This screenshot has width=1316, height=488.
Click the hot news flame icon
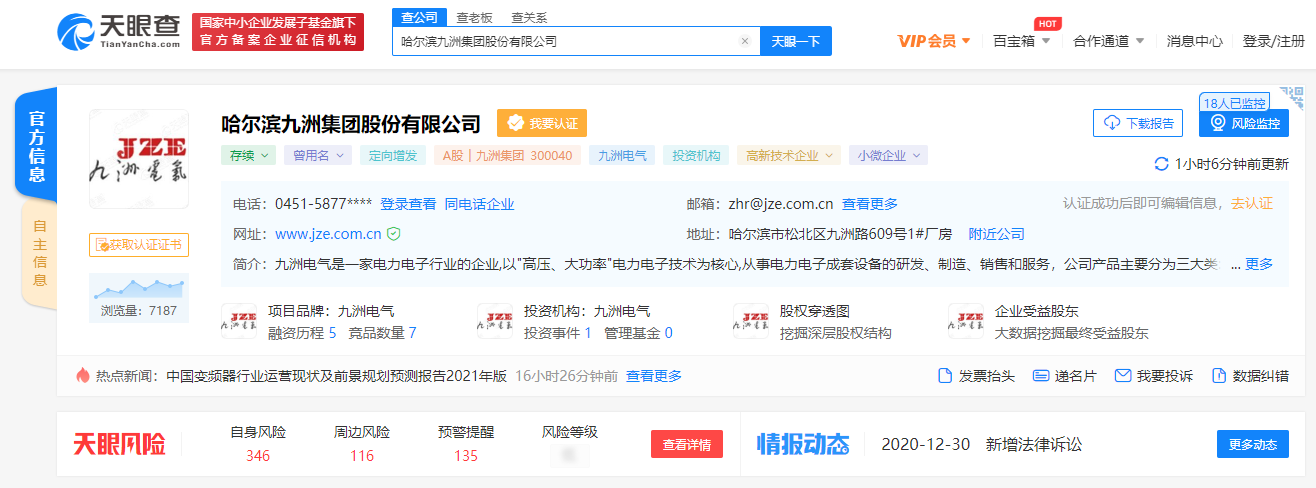[83, 376]
